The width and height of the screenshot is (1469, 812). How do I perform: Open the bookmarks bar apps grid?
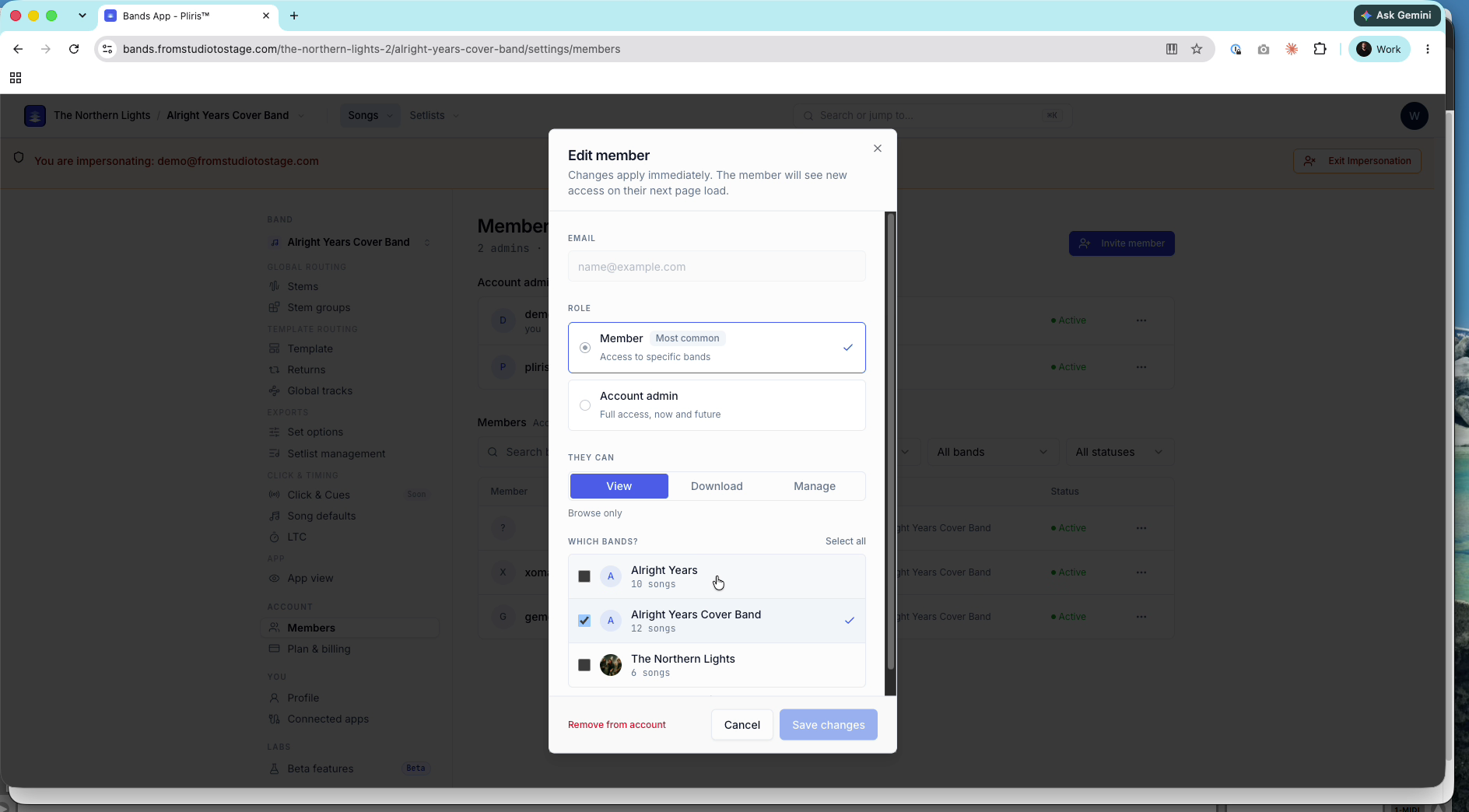point(16,78)
